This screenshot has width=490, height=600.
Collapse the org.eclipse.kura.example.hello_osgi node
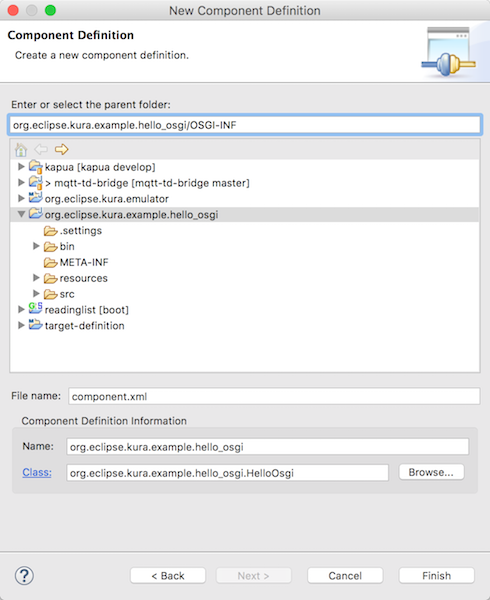pyautogui.click(x=21, y=214)
